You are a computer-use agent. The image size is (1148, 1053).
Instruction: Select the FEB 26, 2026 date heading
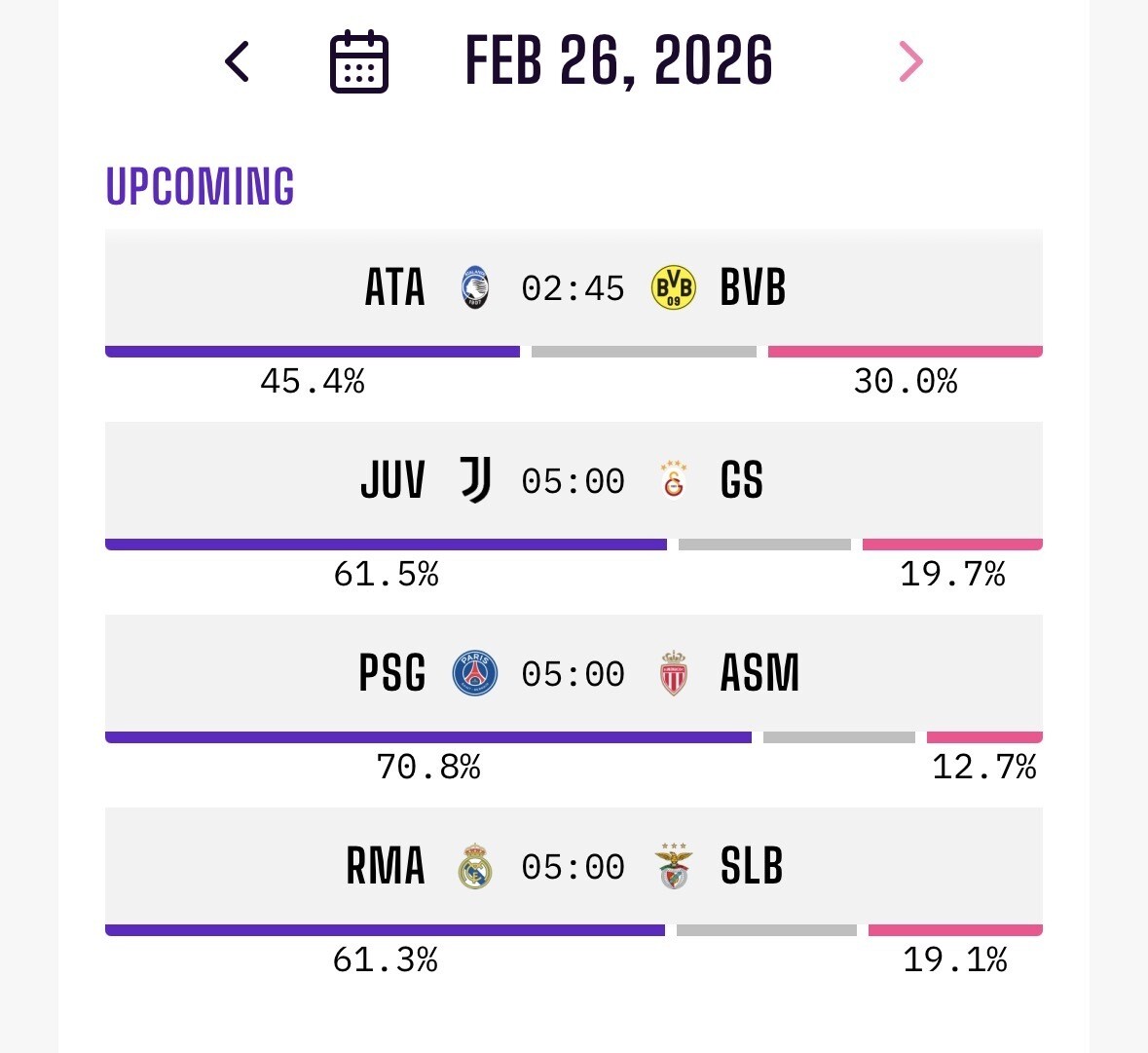tap(619, 61)
